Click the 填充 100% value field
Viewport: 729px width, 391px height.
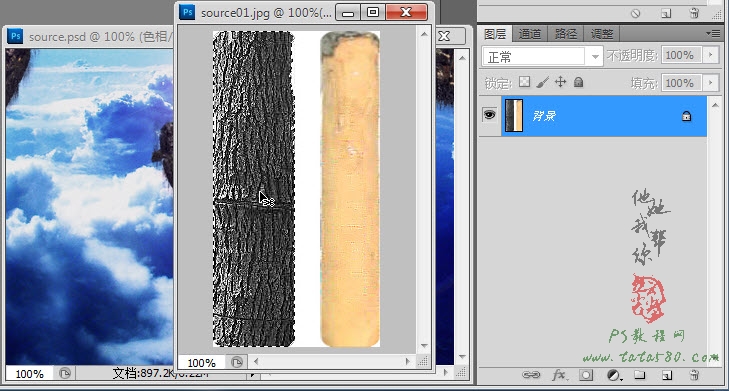pyautogui.click(x=682, y=83)
